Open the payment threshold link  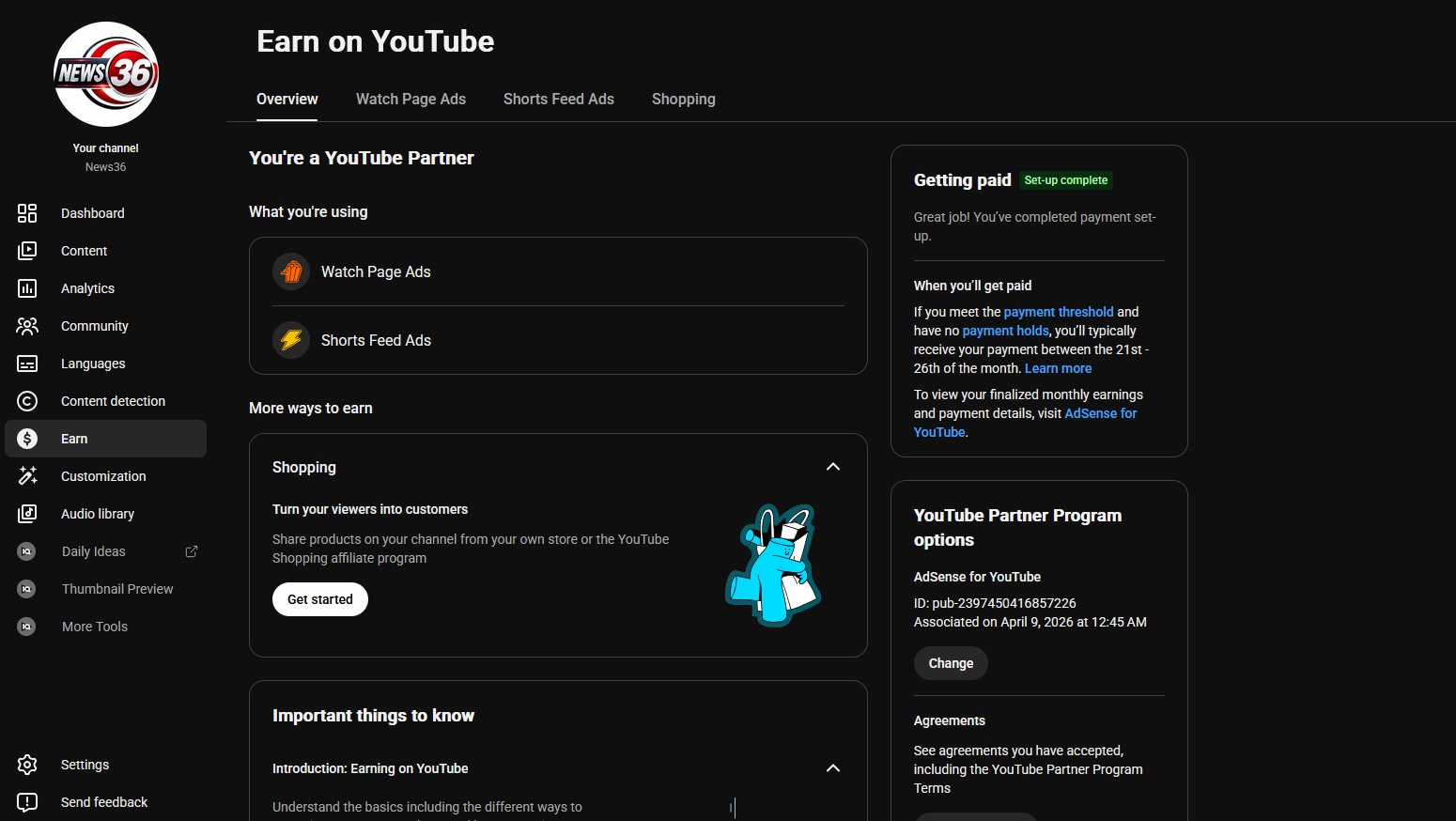click(1059, 312)
